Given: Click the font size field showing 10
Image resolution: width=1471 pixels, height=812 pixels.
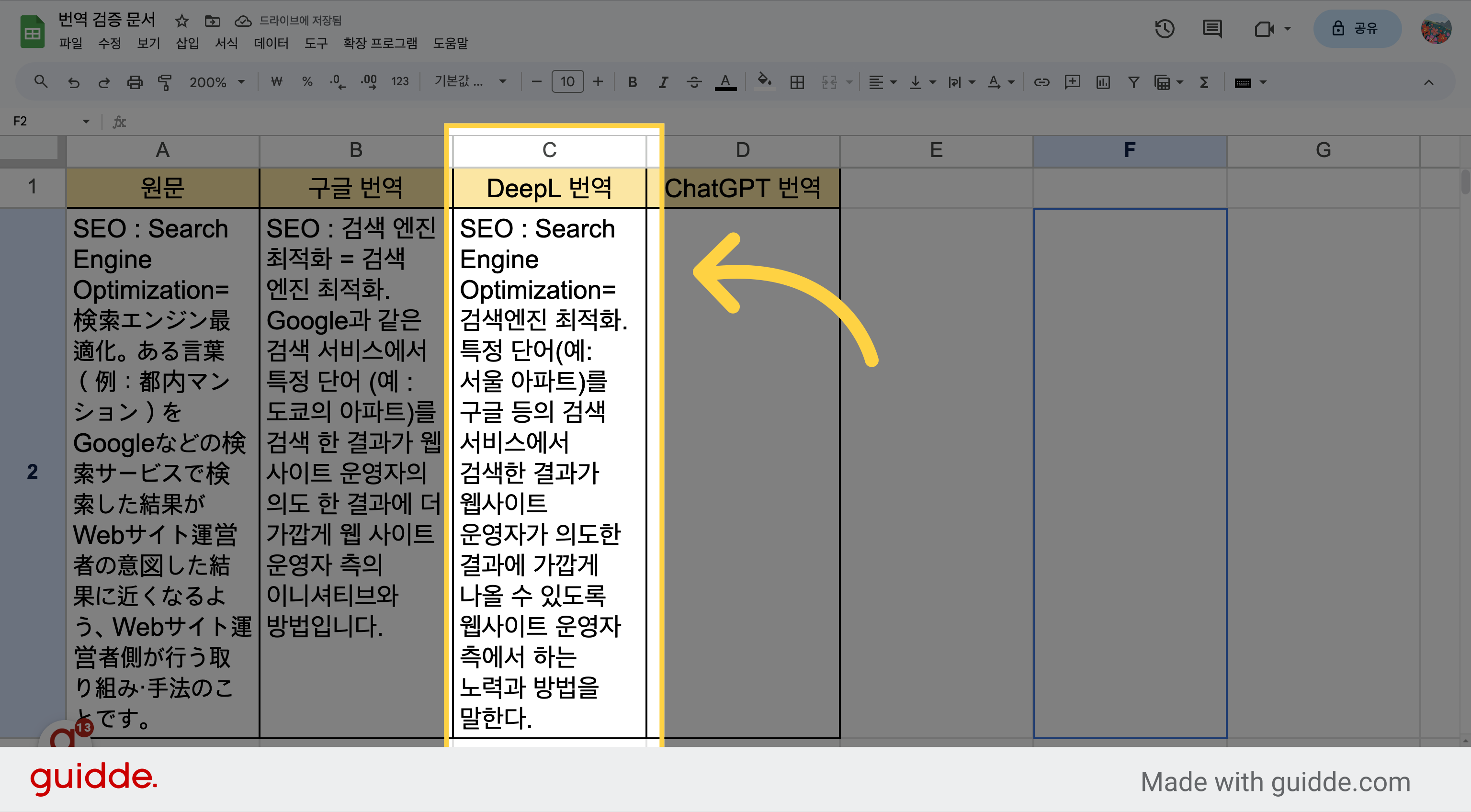Looking at the screenshot, I should (567, 82).
